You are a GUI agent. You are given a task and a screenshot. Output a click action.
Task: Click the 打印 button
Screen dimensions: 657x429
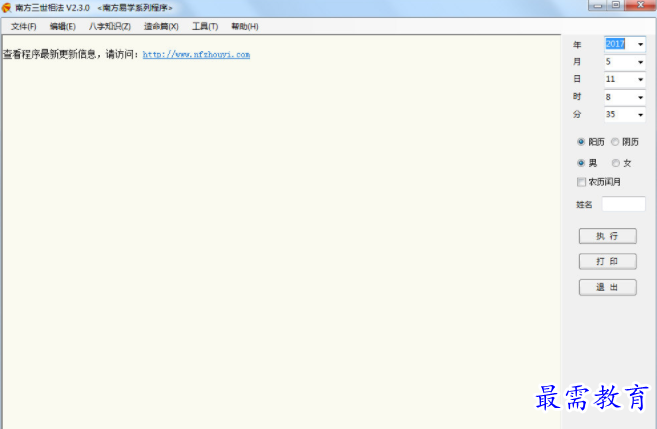tap(608, 261)
